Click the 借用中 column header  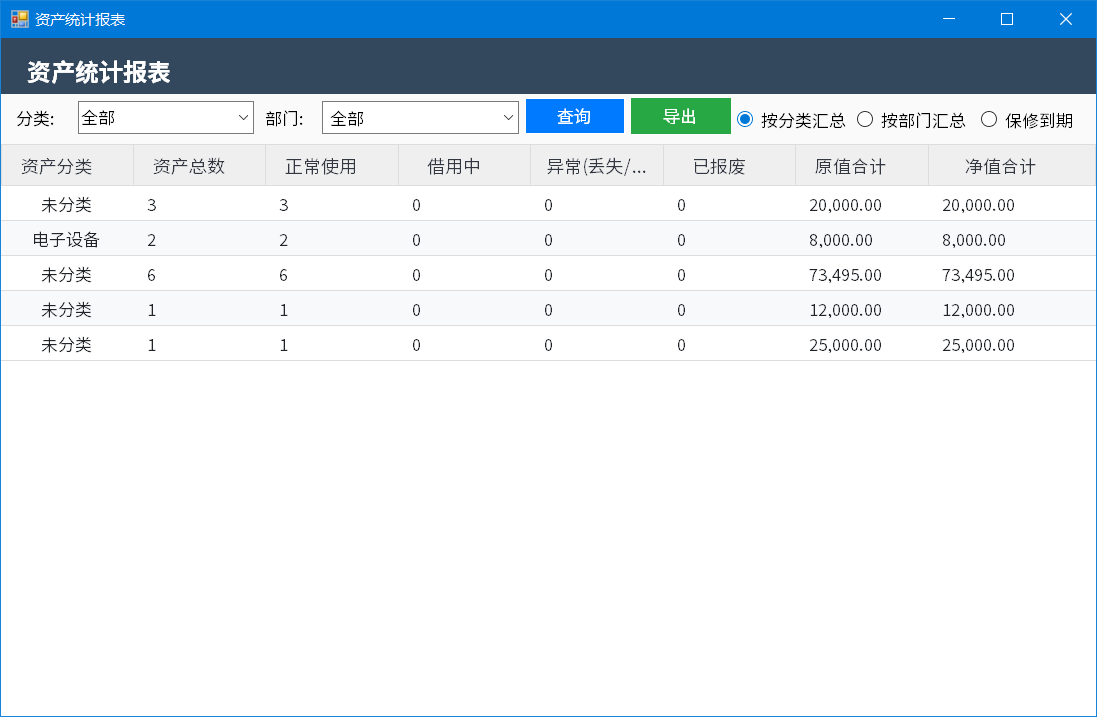point(465,166)
